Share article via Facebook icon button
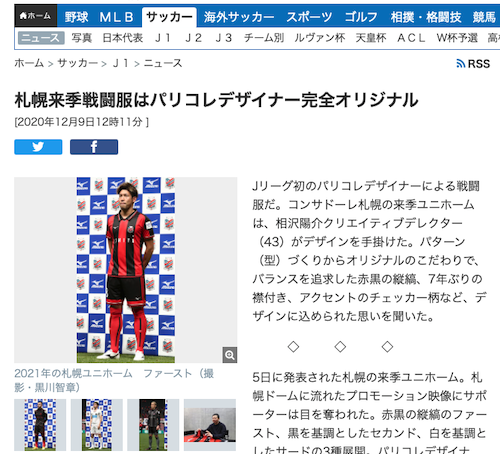This screenshot has height=454, width=500. point(94,147)
